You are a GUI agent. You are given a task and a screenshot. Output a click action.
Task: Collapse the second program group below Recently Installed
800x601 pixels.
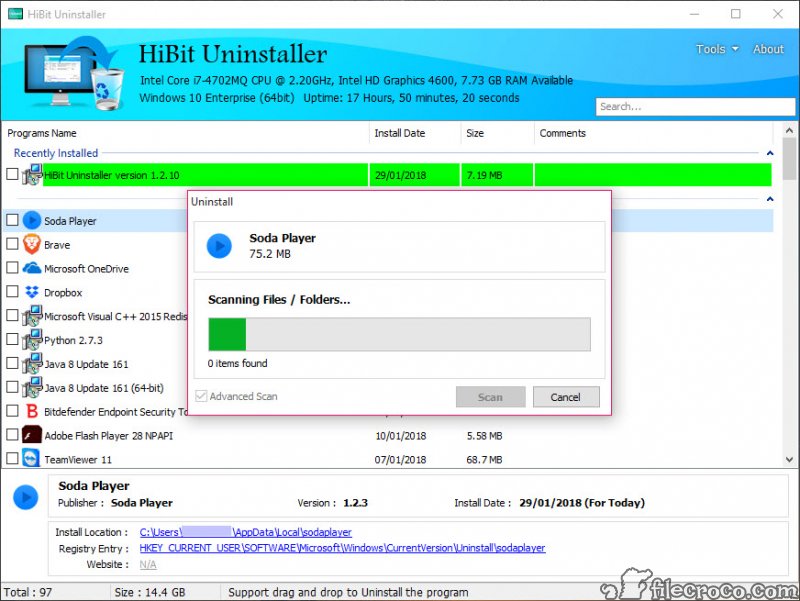point(770,198)
